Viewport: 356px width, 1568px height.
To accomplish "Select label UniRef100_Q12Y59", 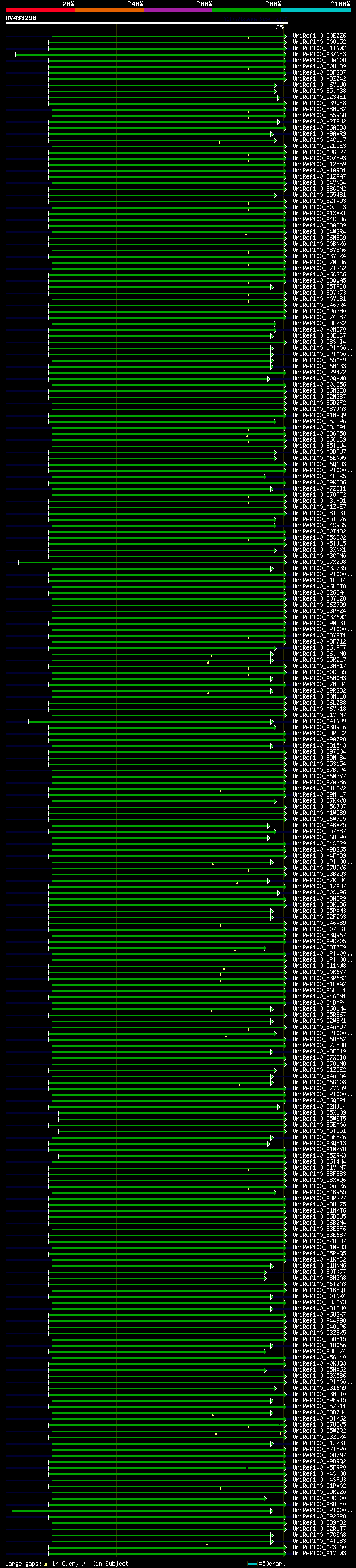I will pyautogui.click(x=319, y=164).
